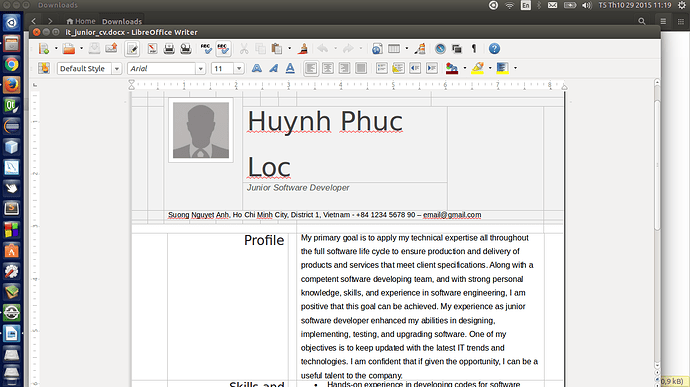
Task: Go to the Home breadcrumb location
Action: coord(81,21)
